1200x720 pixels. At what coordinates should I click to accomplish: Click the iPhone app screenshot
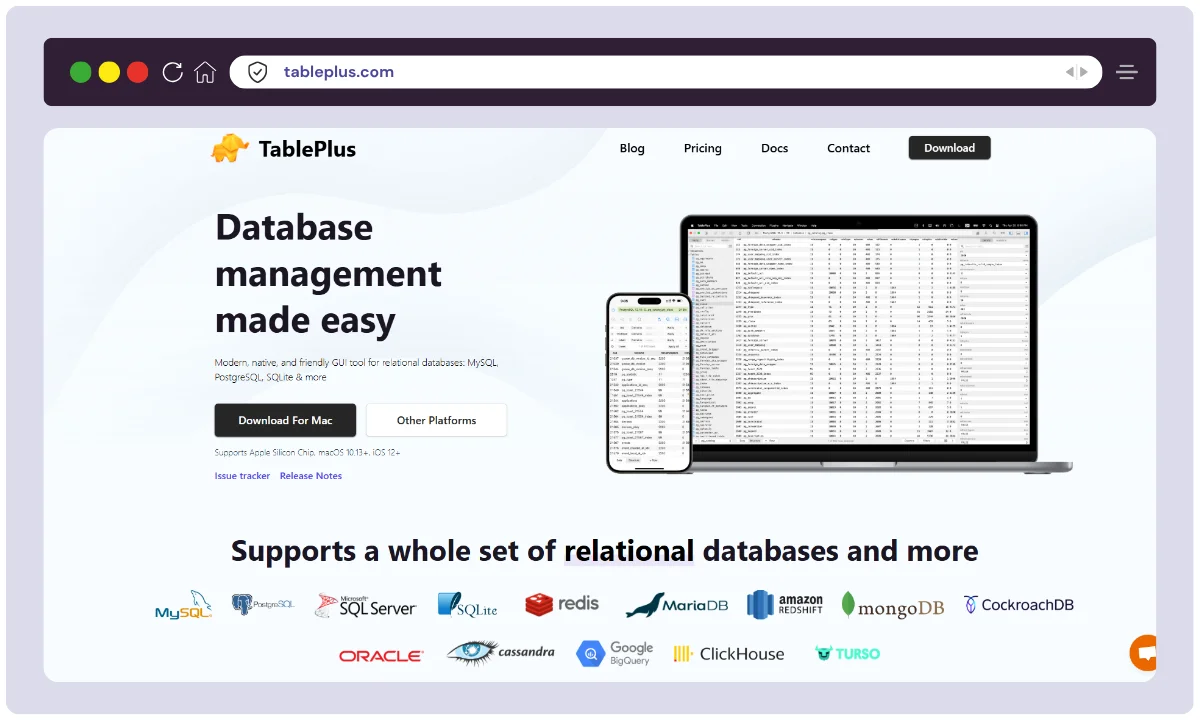coord(650,382)
